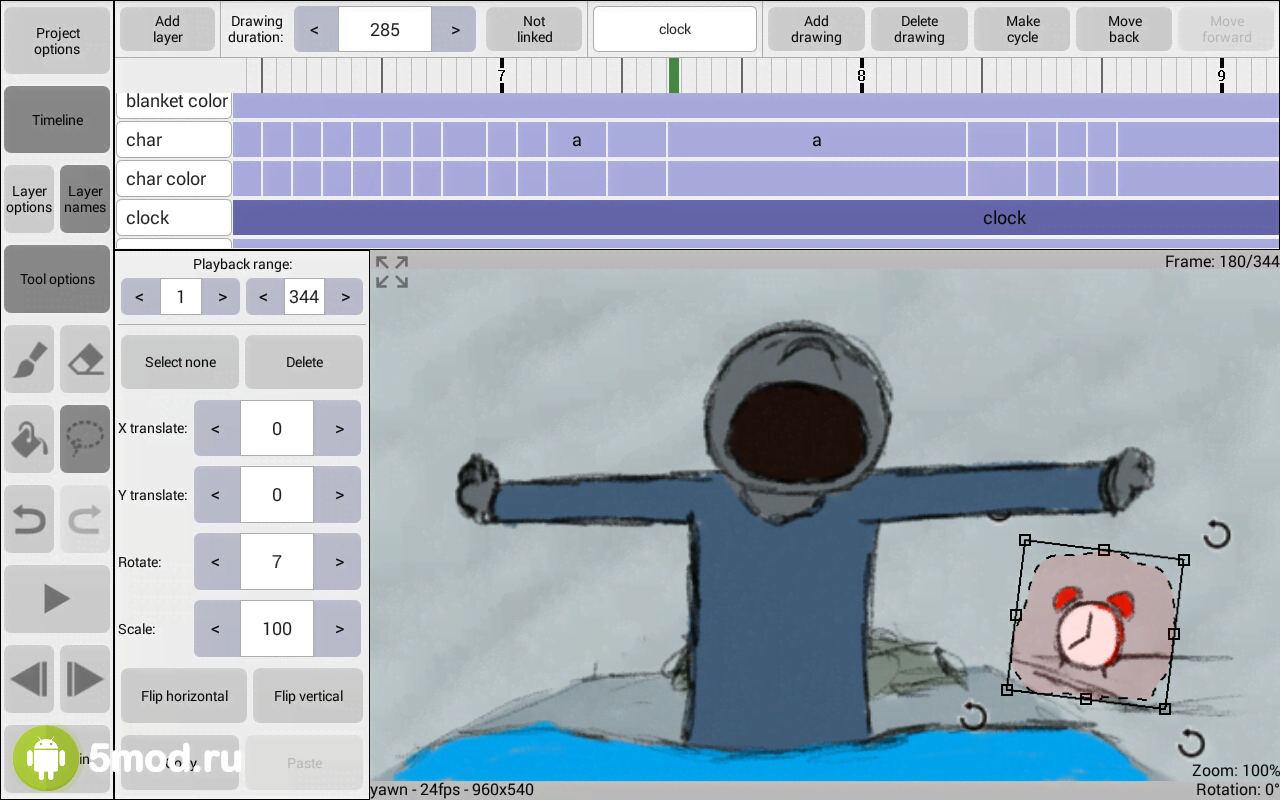This screenshot has height=800, width=1280.
Task: Toggle the Not linked button
Action: click(x=534, y=29)
